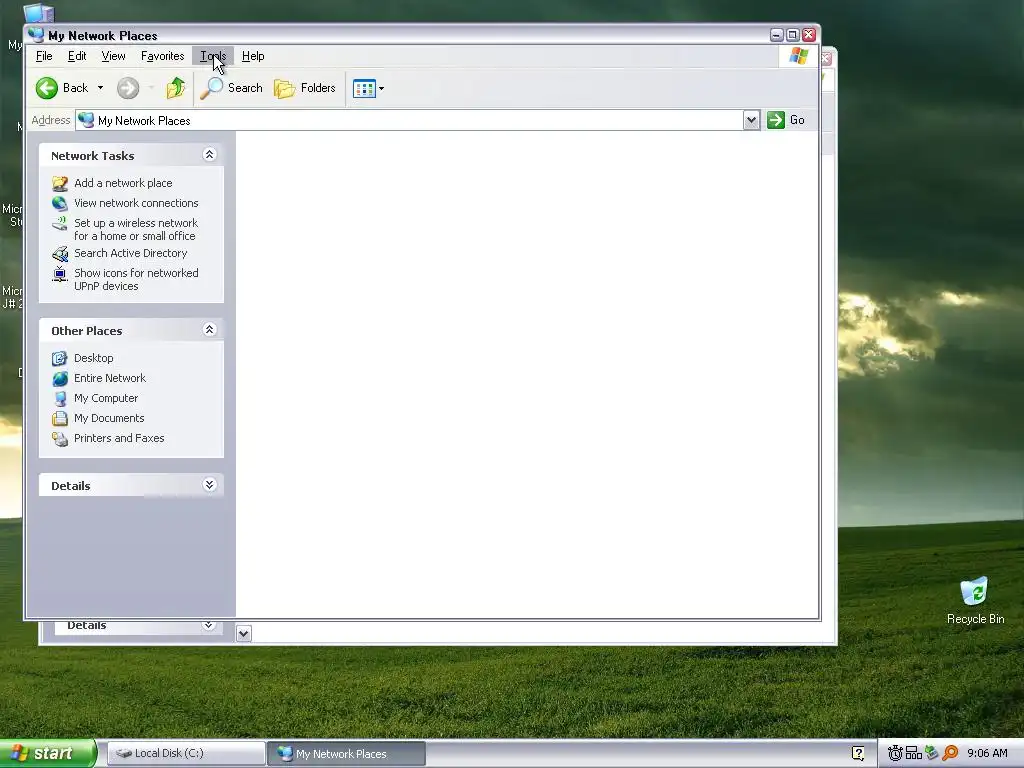
Task: Click the Search Active Directory icon
Action: [60, 254]
